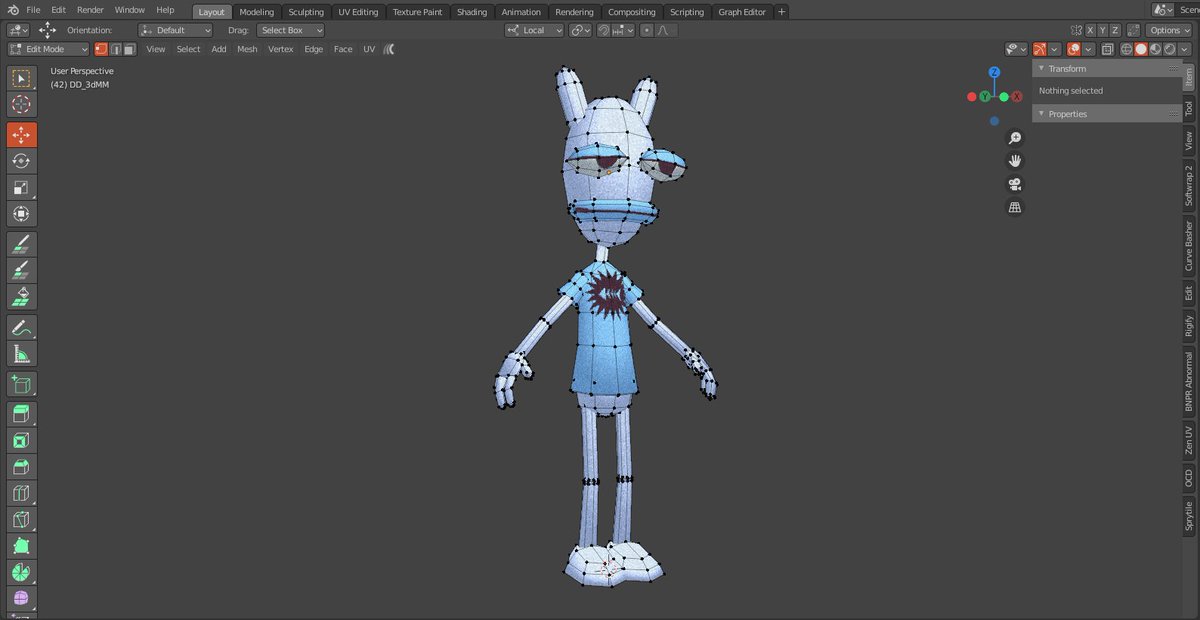Select the Bevel tool
Viewport: 1200px width, 620px height.
click(22, 467)
